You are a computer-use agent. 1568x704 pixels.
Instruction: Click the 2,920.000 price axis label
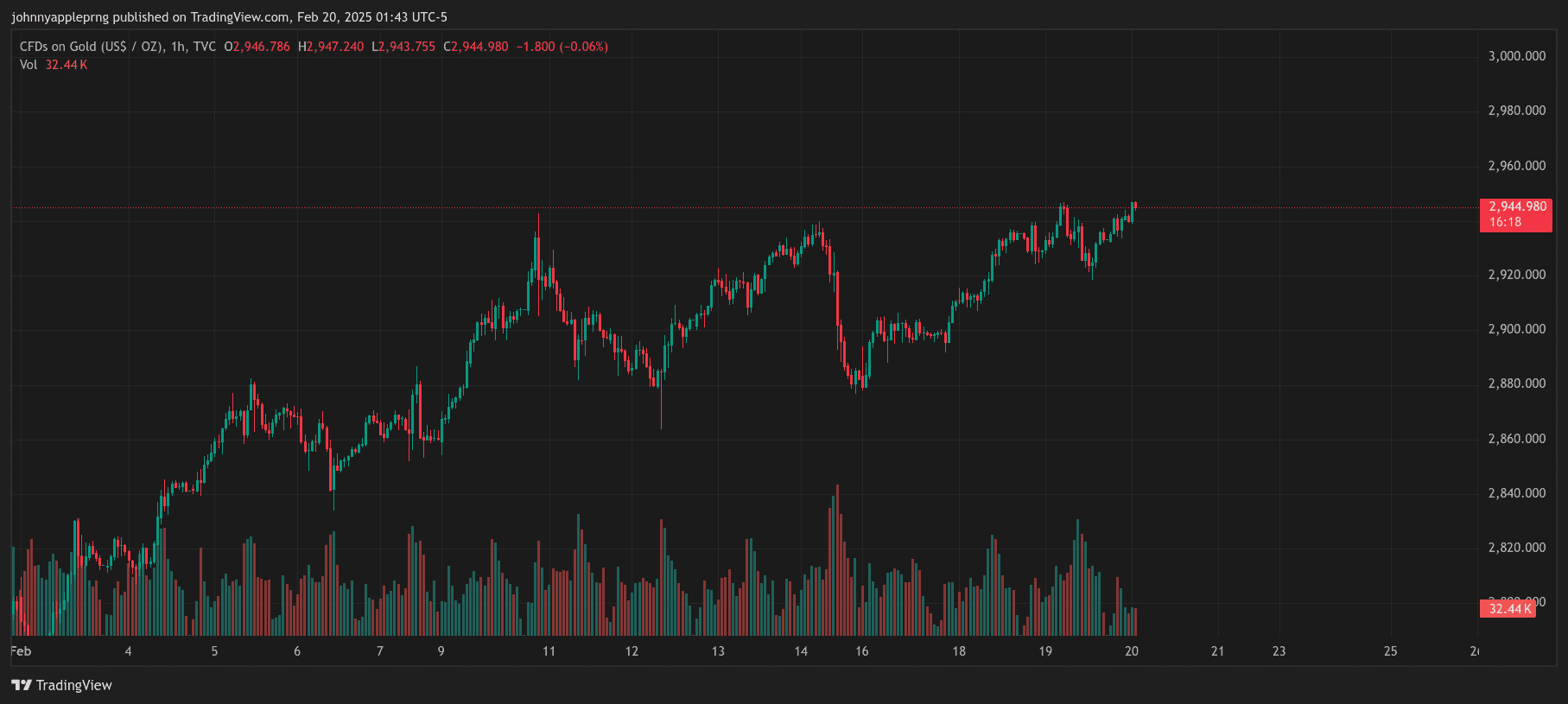tap(1517, 275)
